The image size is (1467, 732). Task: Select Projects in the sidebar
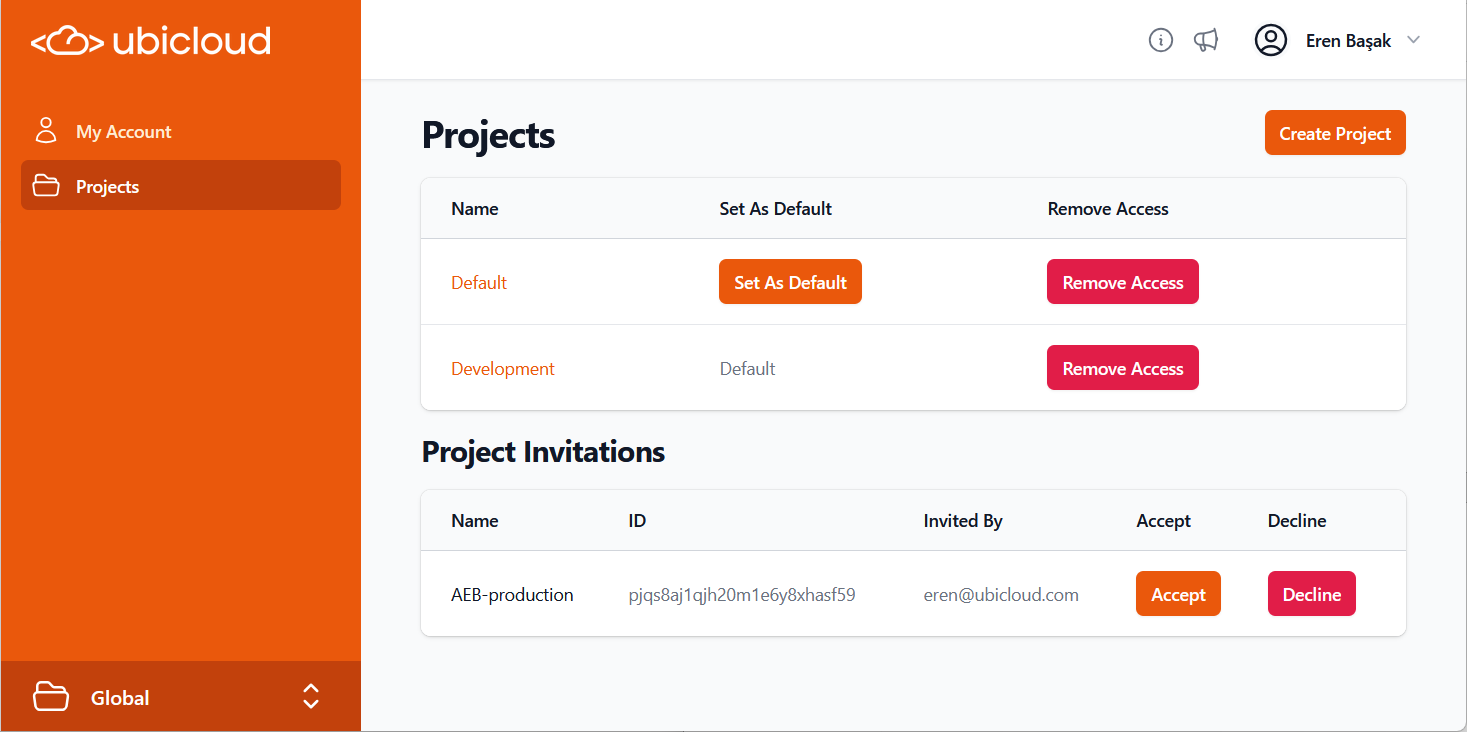tap(108, 186)
